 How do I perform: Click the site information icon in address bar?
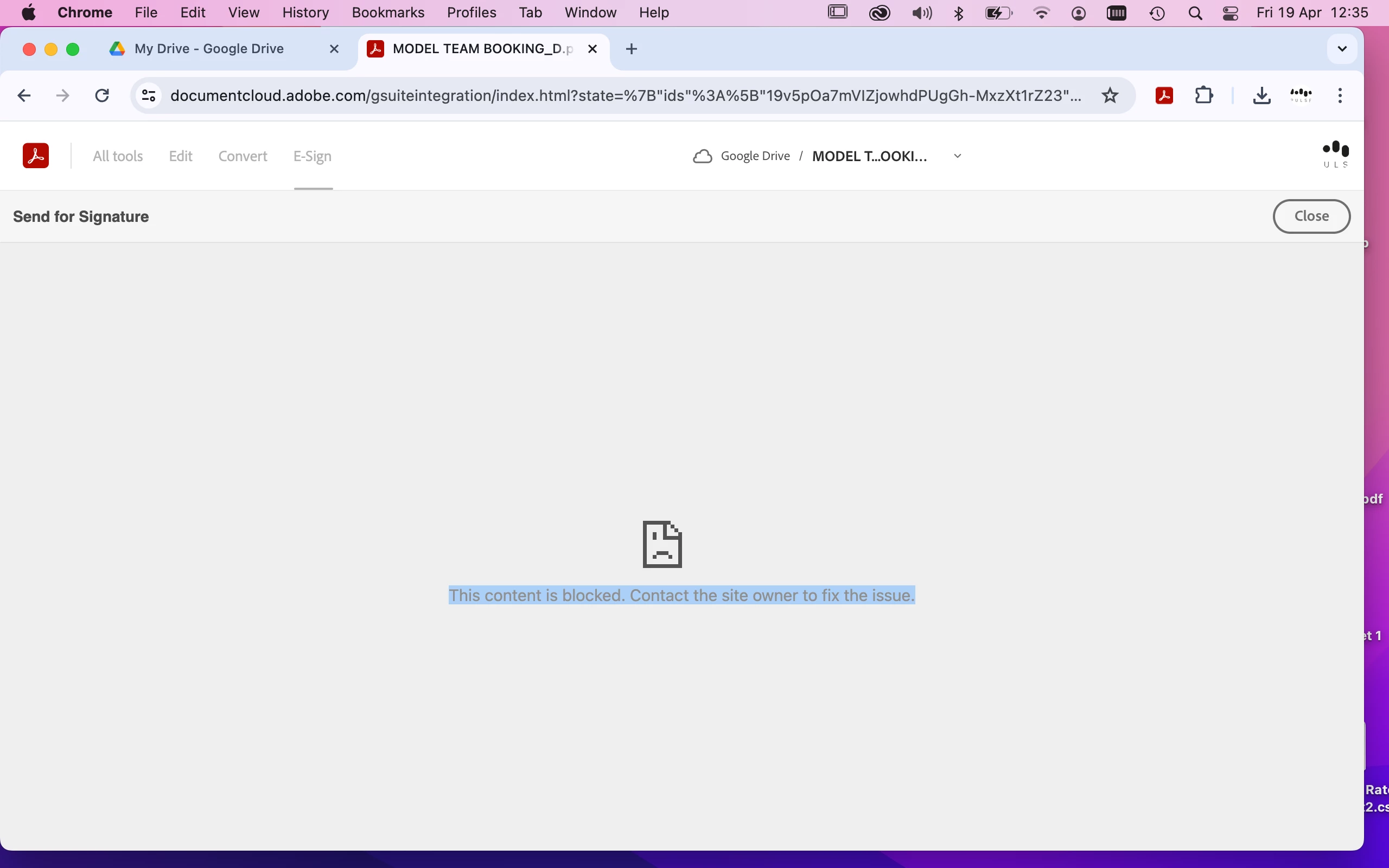pyautogui.click(x=149, y=95)
